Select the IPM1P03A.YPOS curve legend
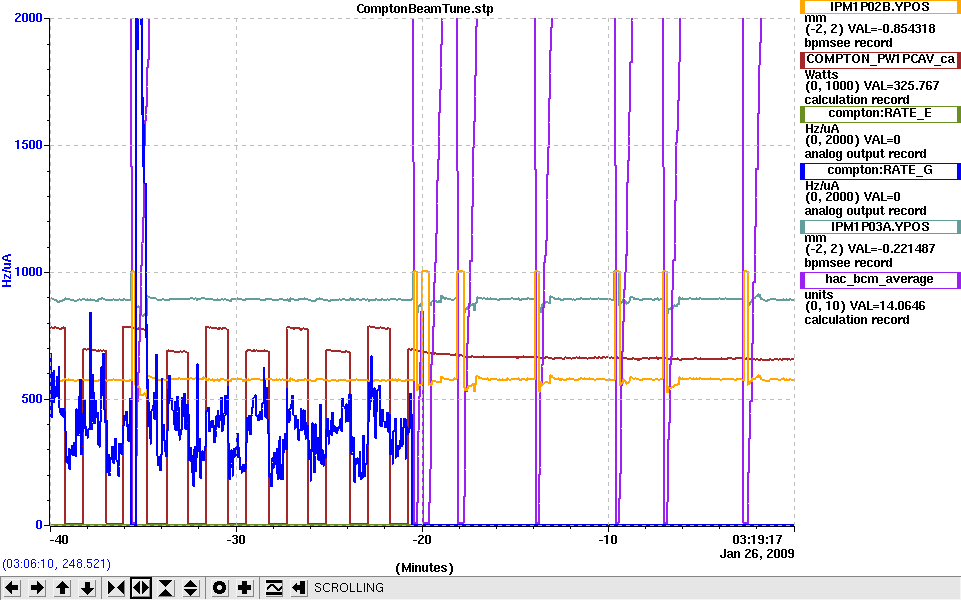The height and width of the screenshot is (600, 961). click(x=880, y=227)
